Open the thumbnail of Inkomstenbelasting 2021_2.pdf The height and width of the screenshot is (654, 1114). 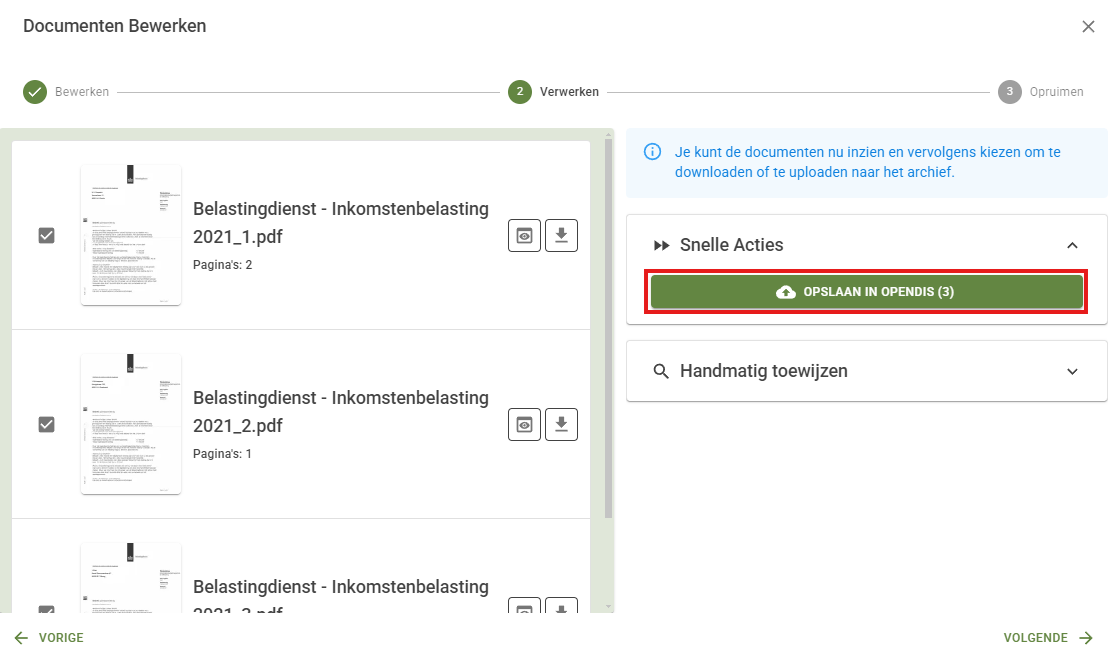(131, 424)
